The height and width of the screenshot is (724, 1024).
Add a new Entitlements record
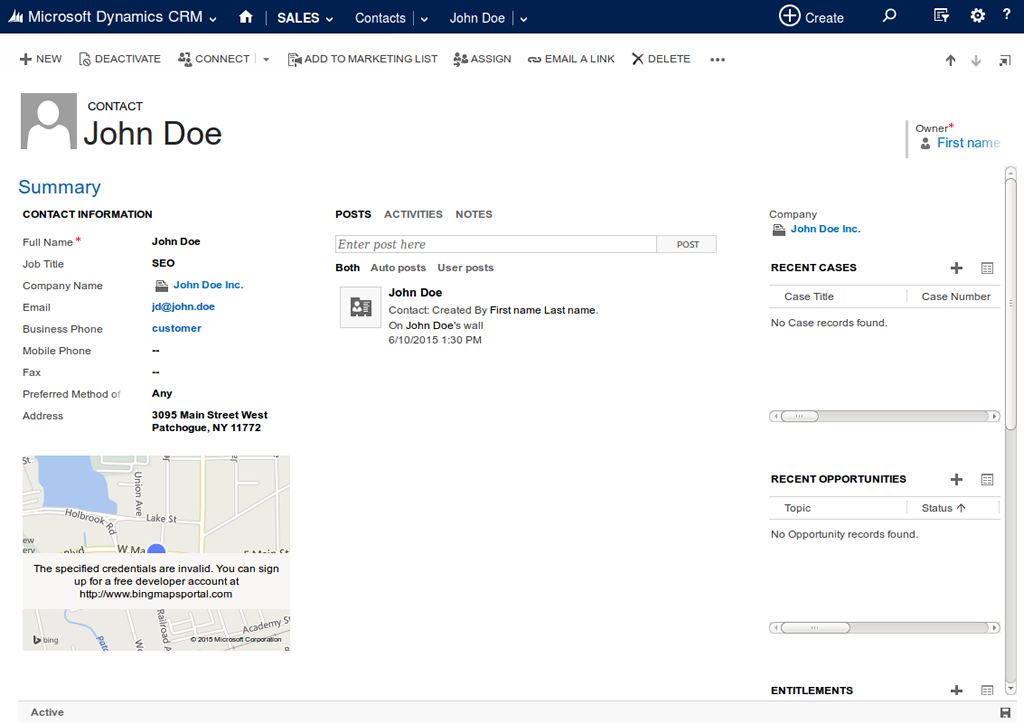956,690
